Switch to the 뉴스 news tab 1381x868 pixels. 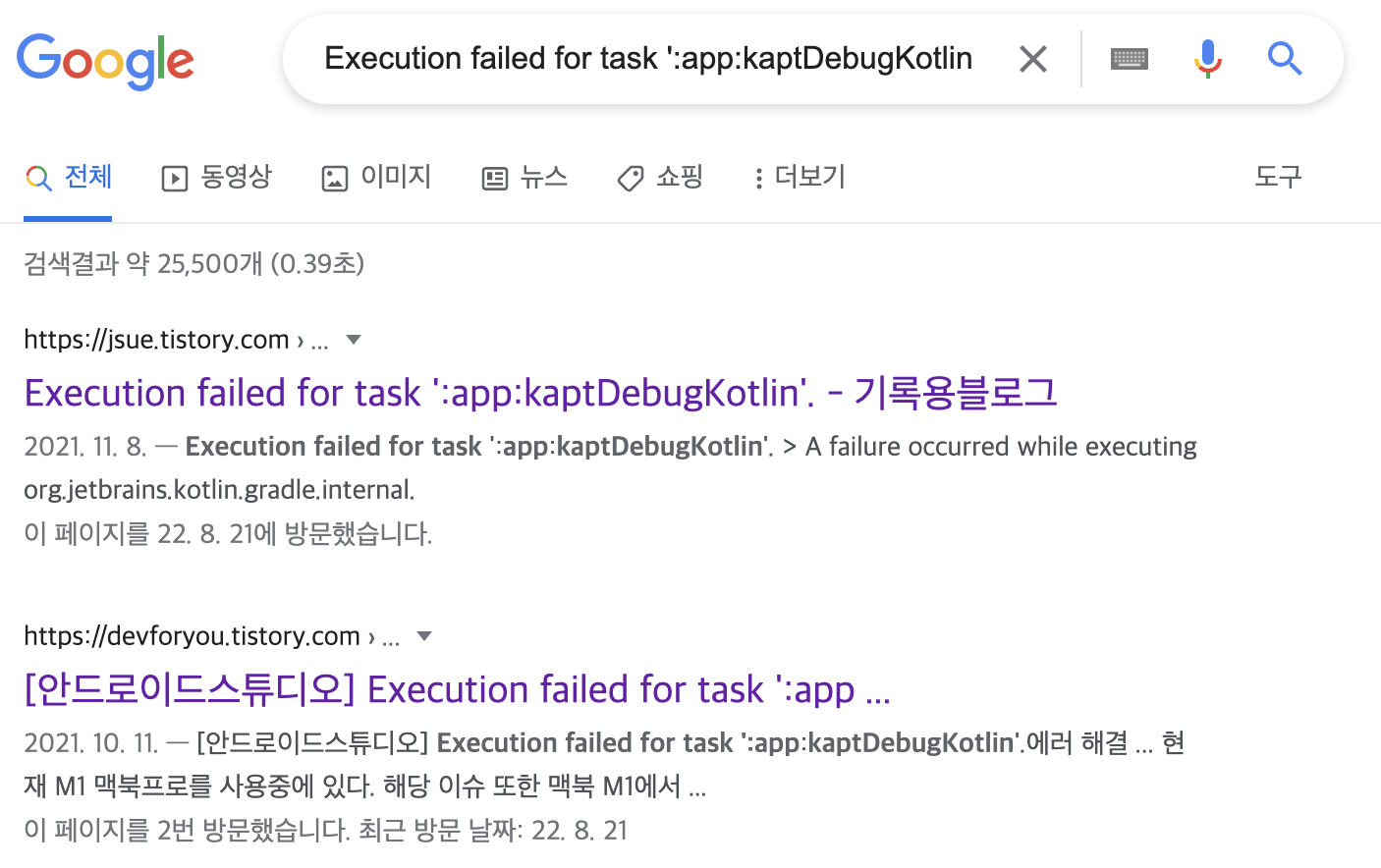[525, 178]
